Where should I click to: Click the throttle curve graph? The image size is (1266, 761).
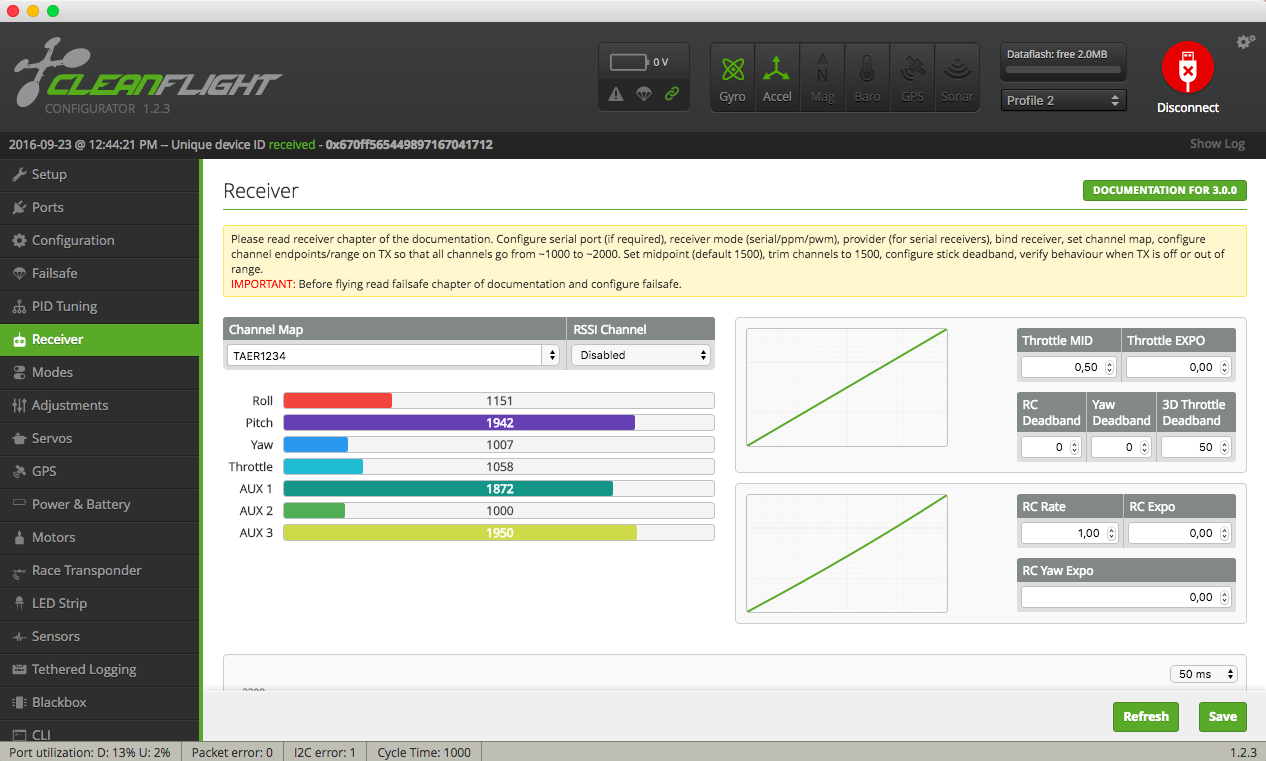pos(847,387)
